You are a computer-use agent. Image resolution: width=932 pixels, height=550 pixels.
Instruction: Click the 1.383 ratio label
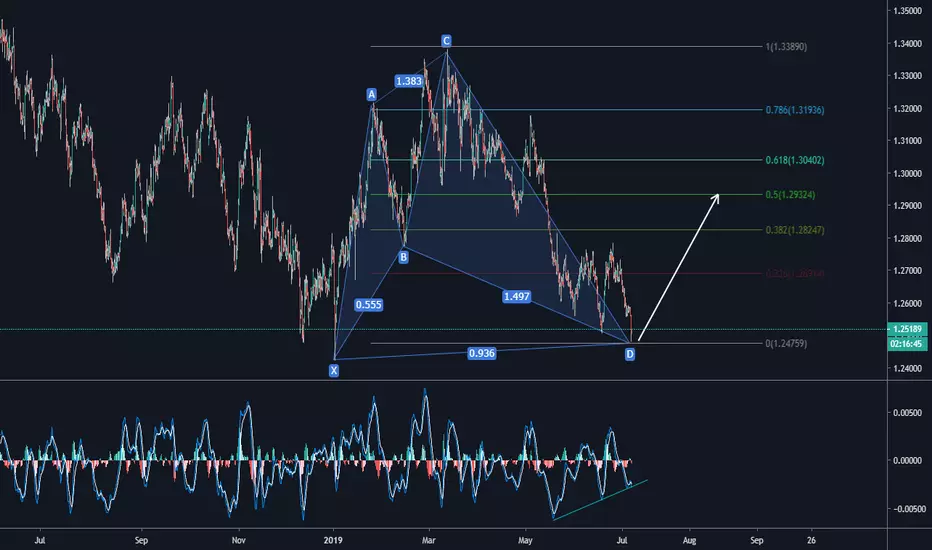click(x=409, y=81)
